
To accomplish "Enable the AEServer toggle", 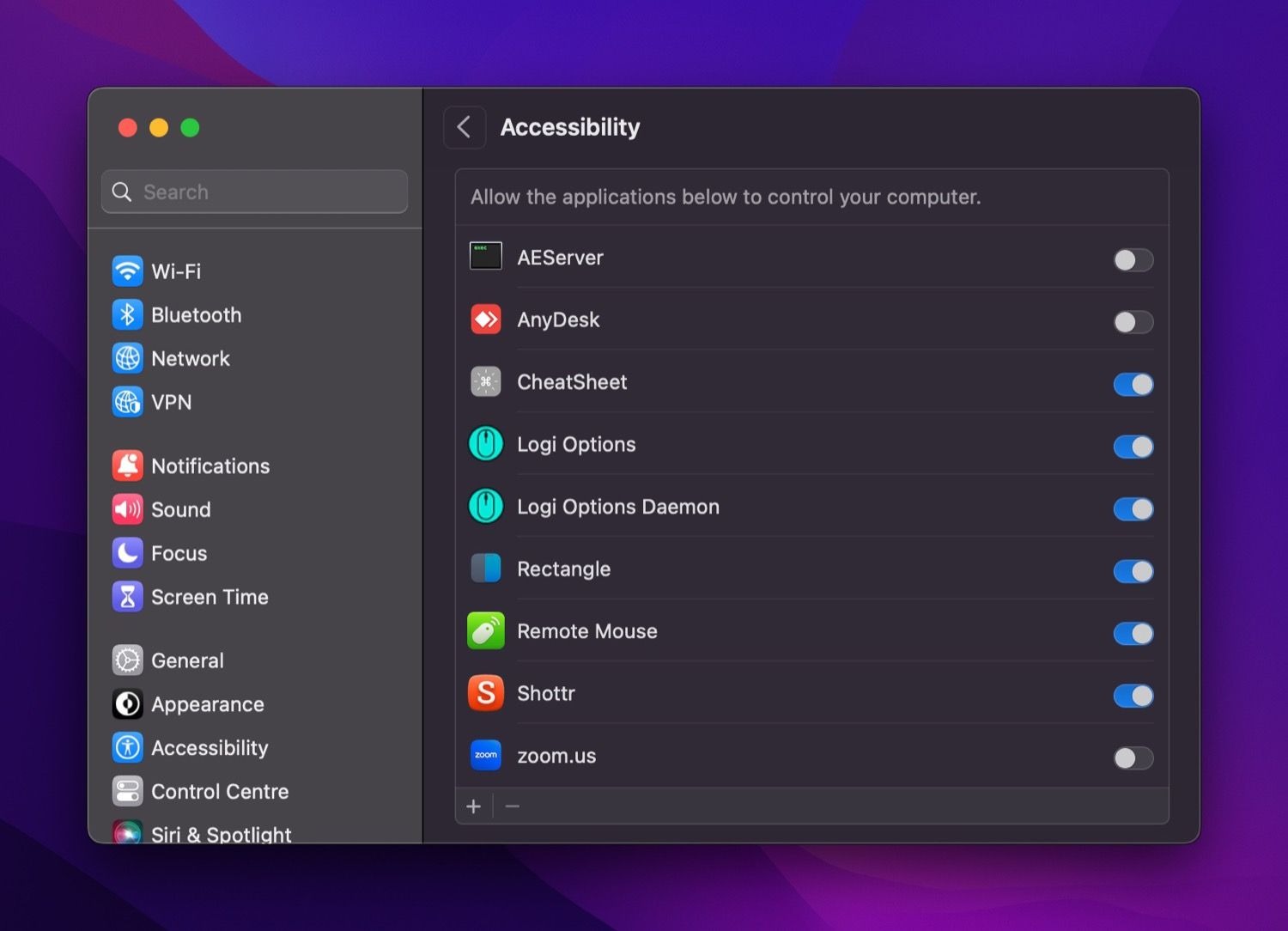I will point(1133,259).
